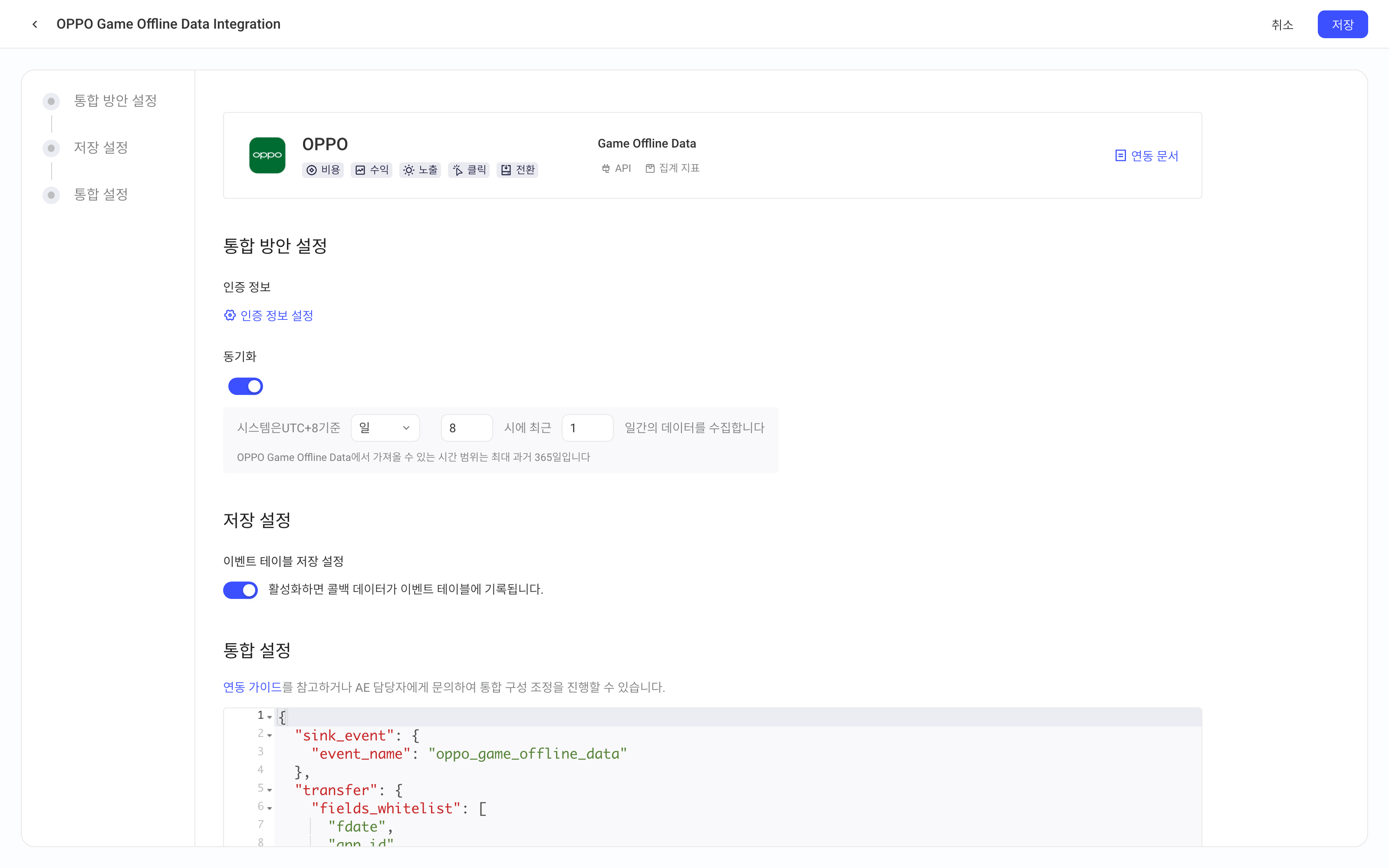Go to 통합 방안 설정 step
Viewport: 1389px width, 868px height.
[x=115, y=101]
